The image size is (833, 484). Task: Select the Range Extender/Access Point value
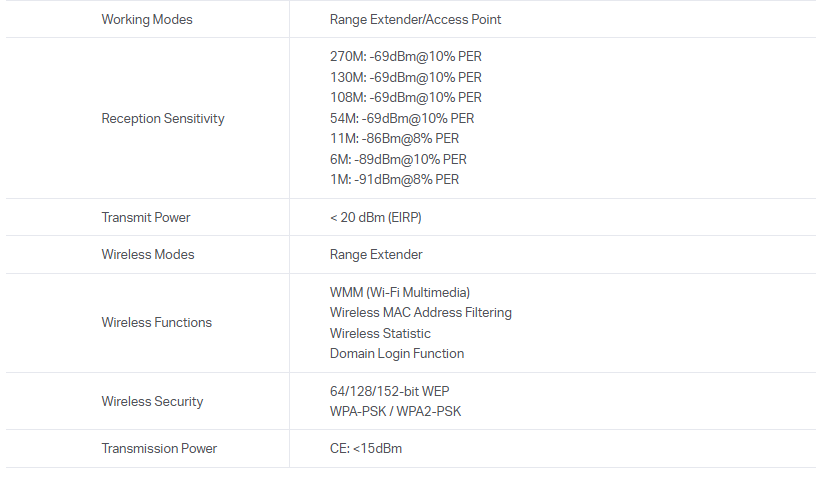tap(415, 20)
